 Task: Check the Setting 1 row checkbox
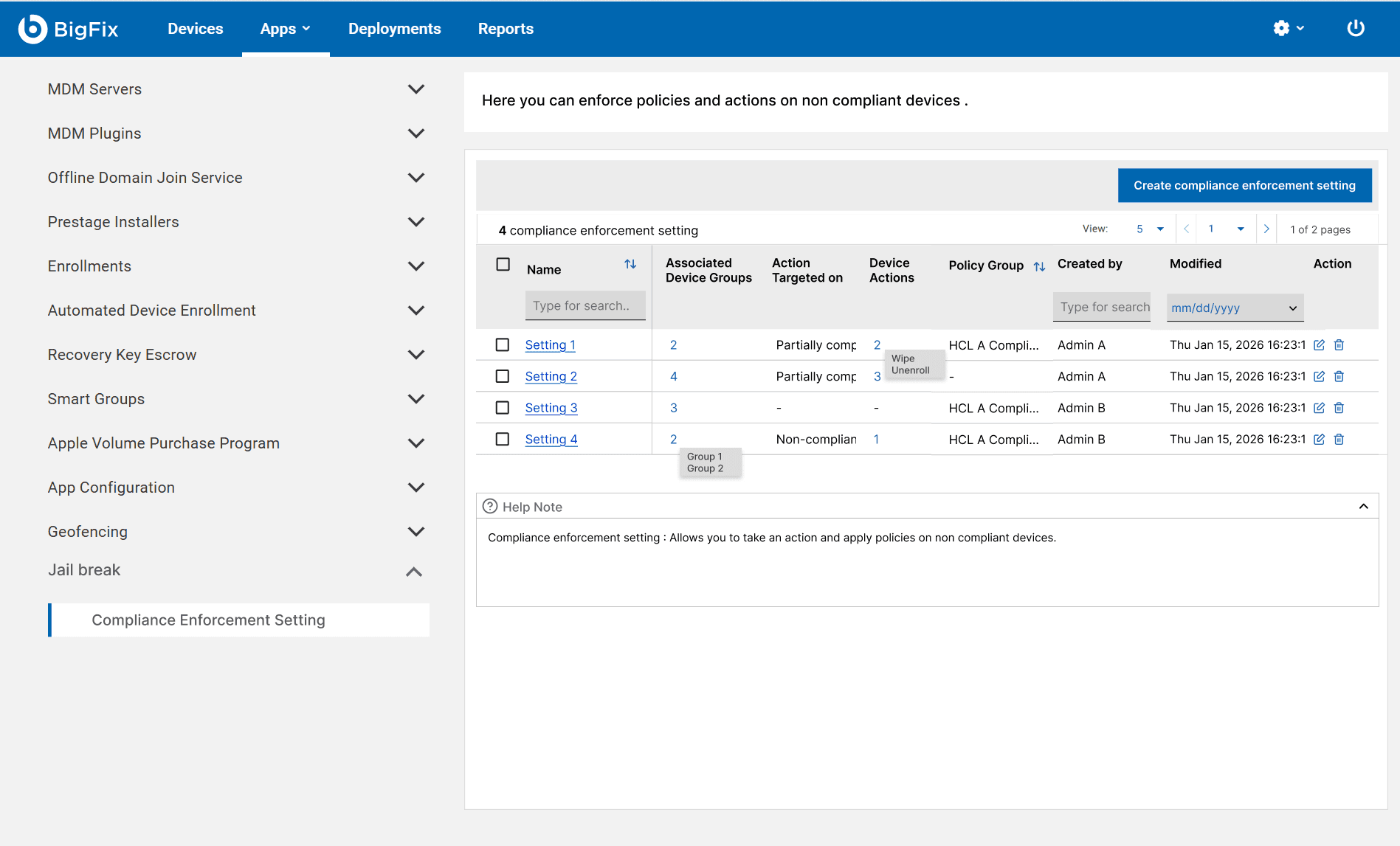click(503, 344)
